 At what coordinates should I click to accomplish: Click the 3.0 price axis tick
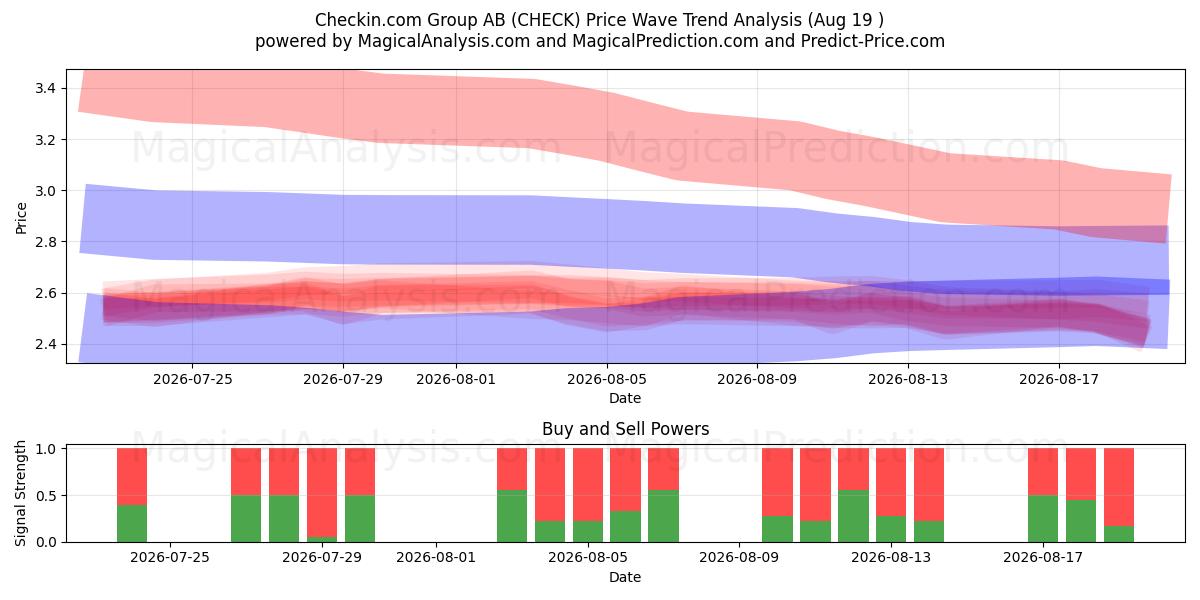coord(47,190)
